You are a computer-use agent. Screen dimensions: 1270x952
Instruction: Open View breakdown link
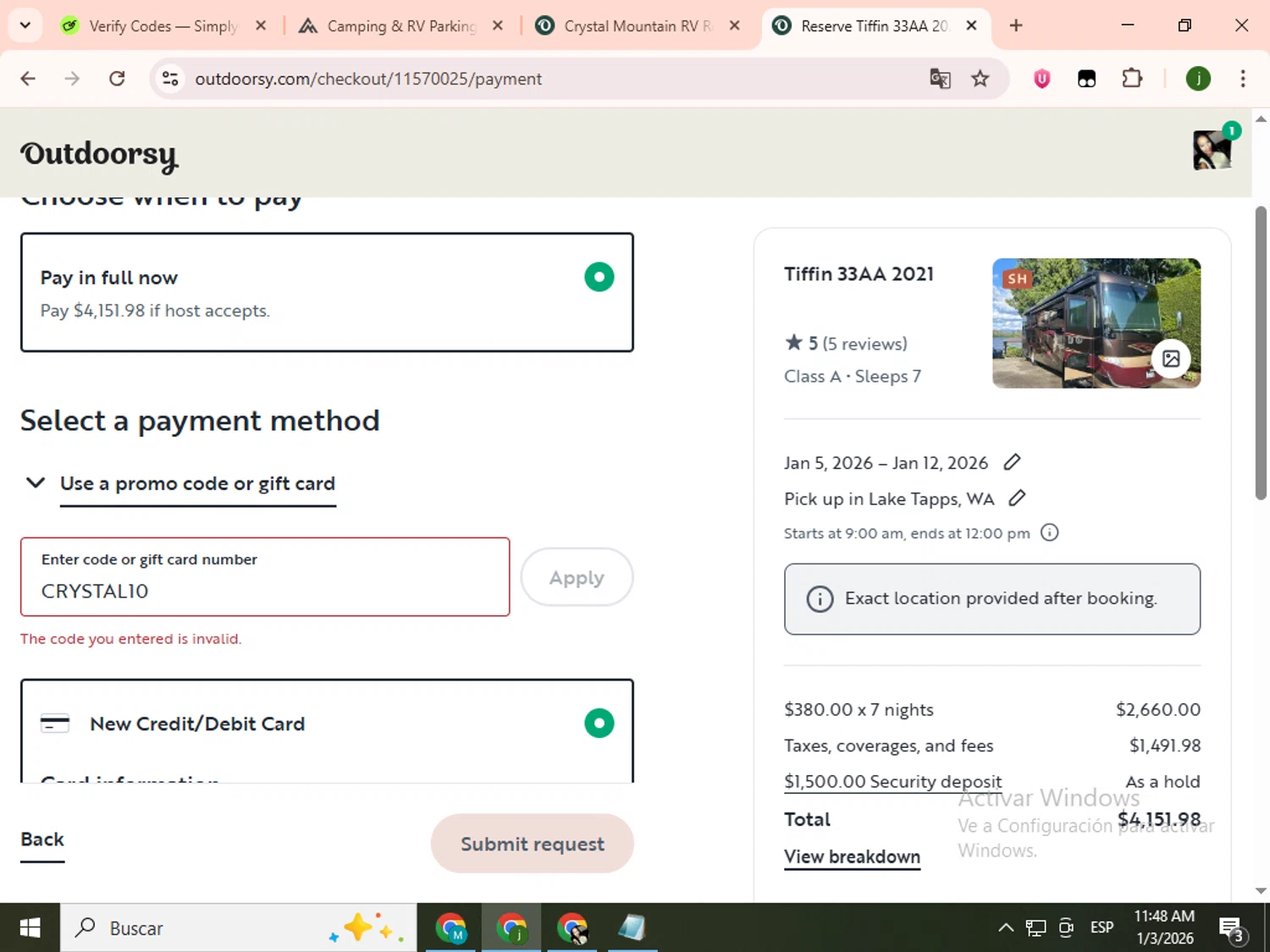point(852,856)
